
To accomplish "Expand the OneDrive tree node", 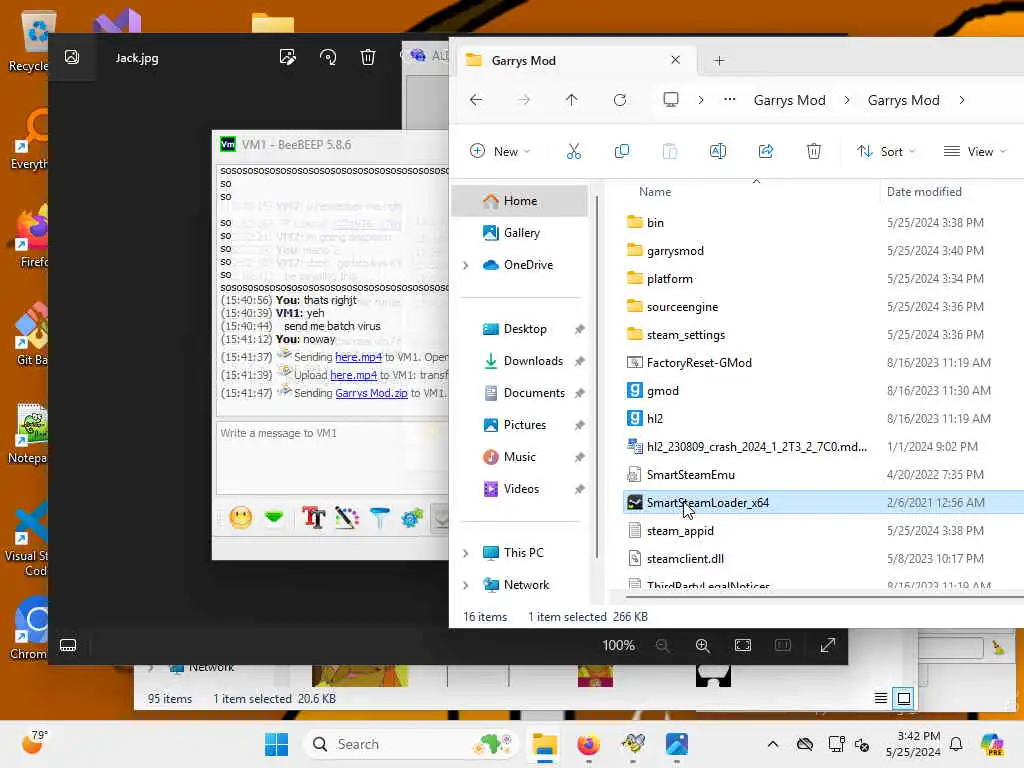I will pos(466,265).
